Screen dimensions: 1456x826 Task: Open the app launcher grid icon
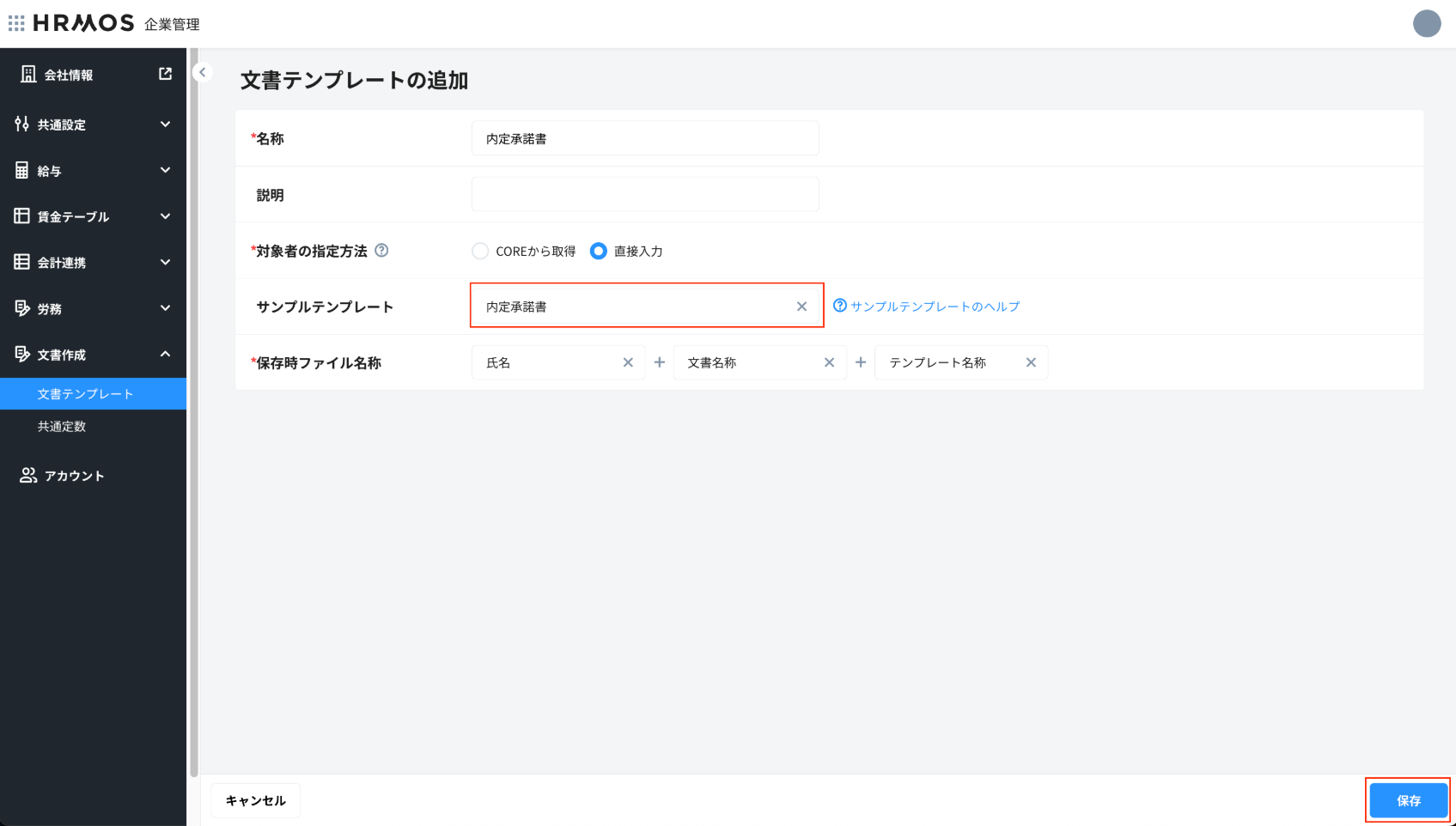[x=16, y=23]
